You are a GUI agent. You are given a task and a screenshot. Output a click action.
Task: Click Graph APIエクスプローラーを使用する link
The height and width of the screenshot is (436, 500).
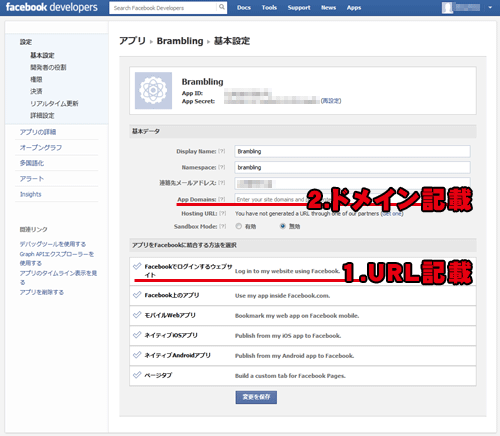click(x=57, y=258)
